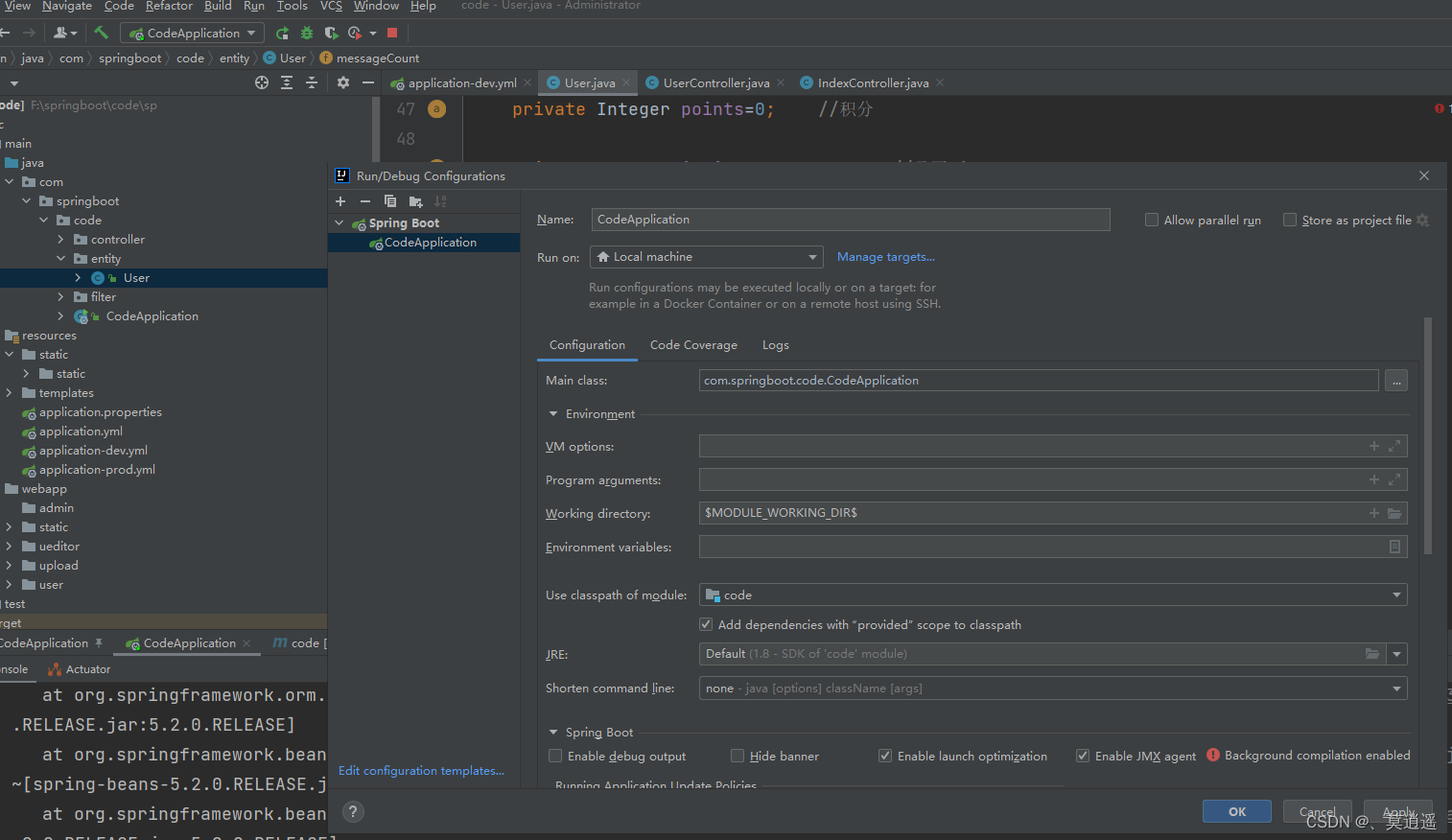Expand the templates folder in project tree
Viewport: 1452px width, 840px height.
9,393
